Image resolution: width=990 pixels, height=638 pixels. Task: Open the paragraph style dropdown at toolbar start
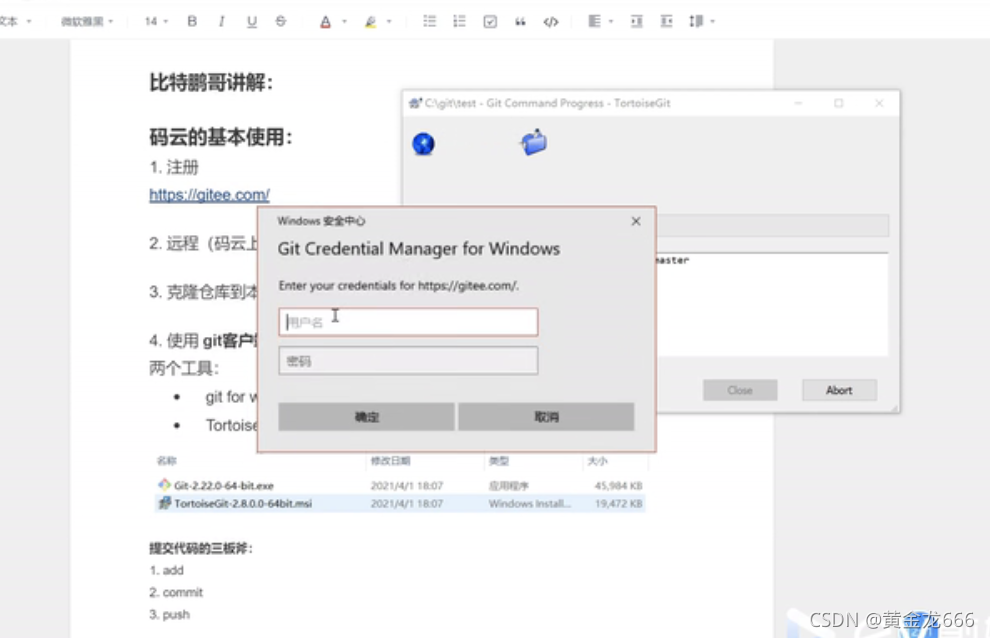15,21
